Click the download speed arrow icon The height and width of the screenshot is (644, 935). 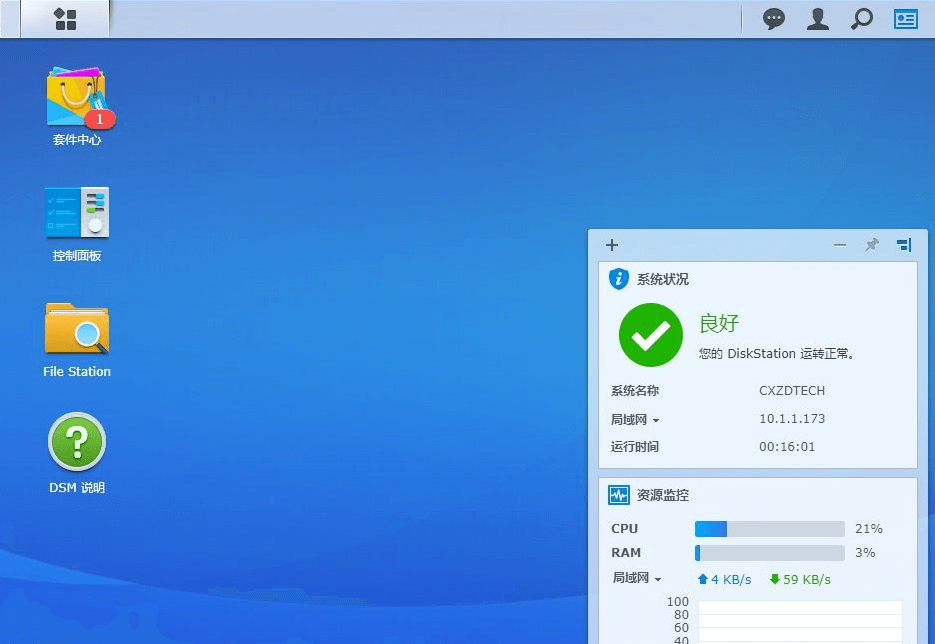click(x=775, y=579)
